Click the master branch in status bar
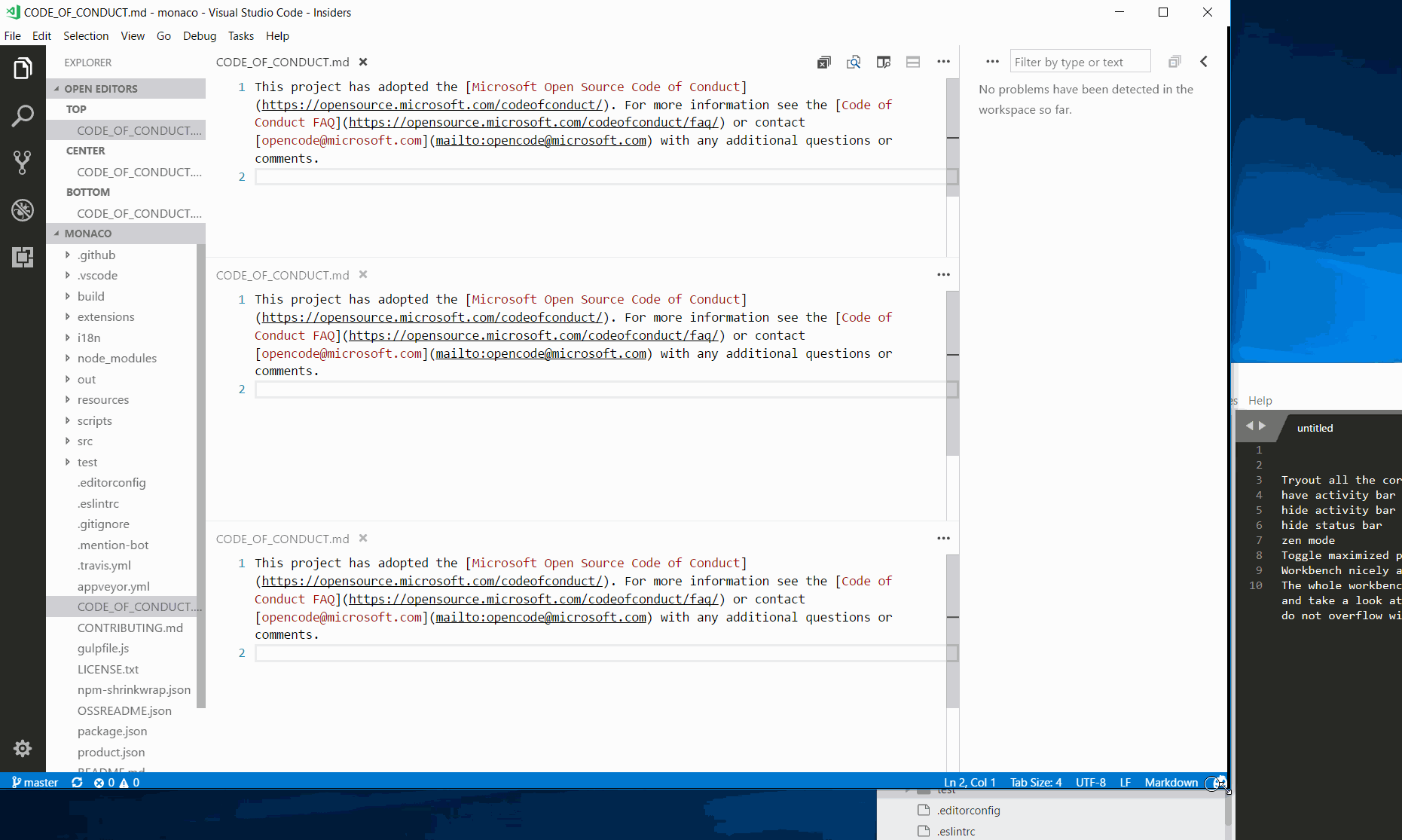1402x840 pixels. click(x=35, y=783)
